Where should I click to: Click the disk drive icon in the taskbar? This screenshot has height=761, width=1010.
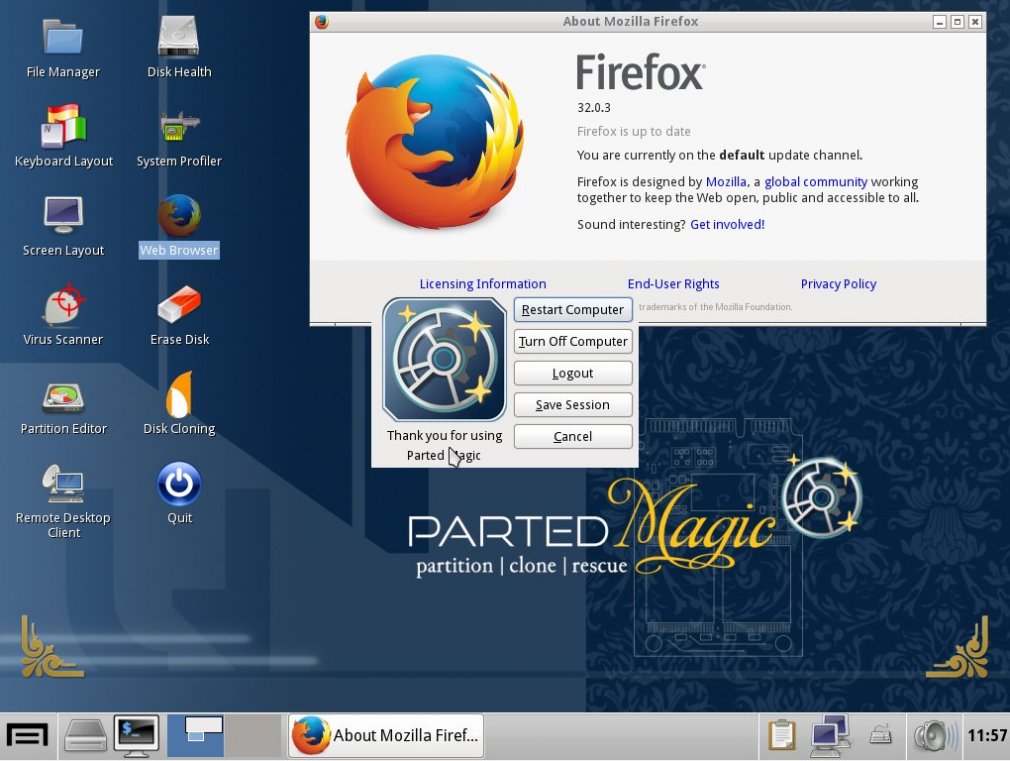pyautogui.click(x=85, y=735)
